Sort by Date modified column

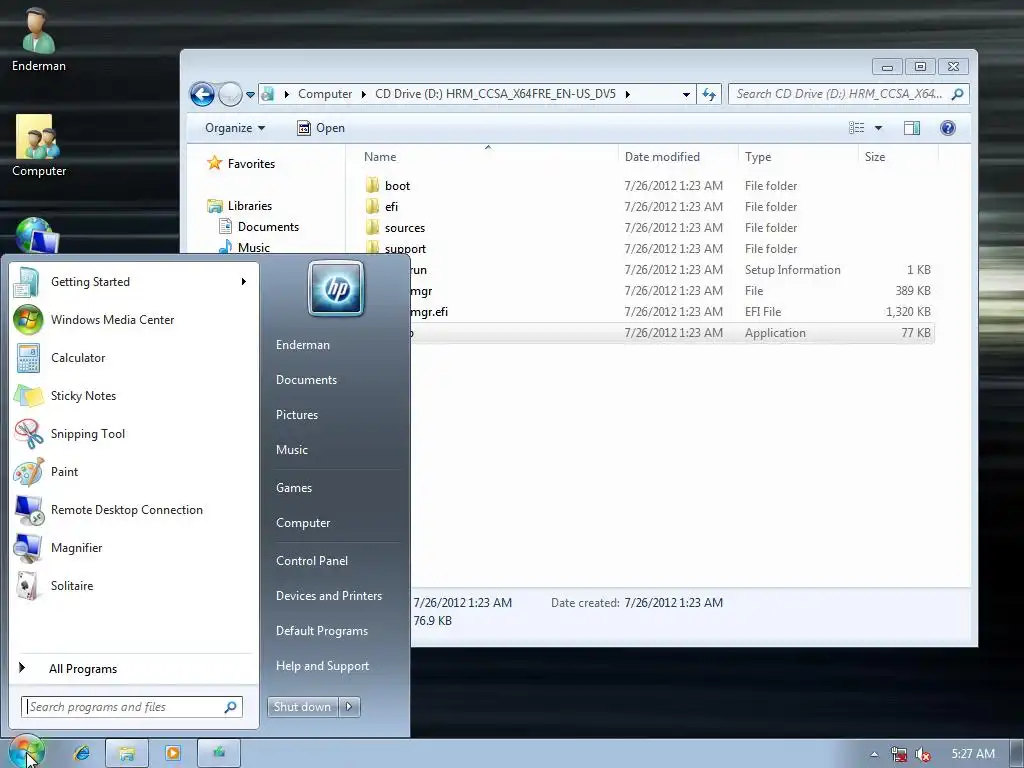678,157
